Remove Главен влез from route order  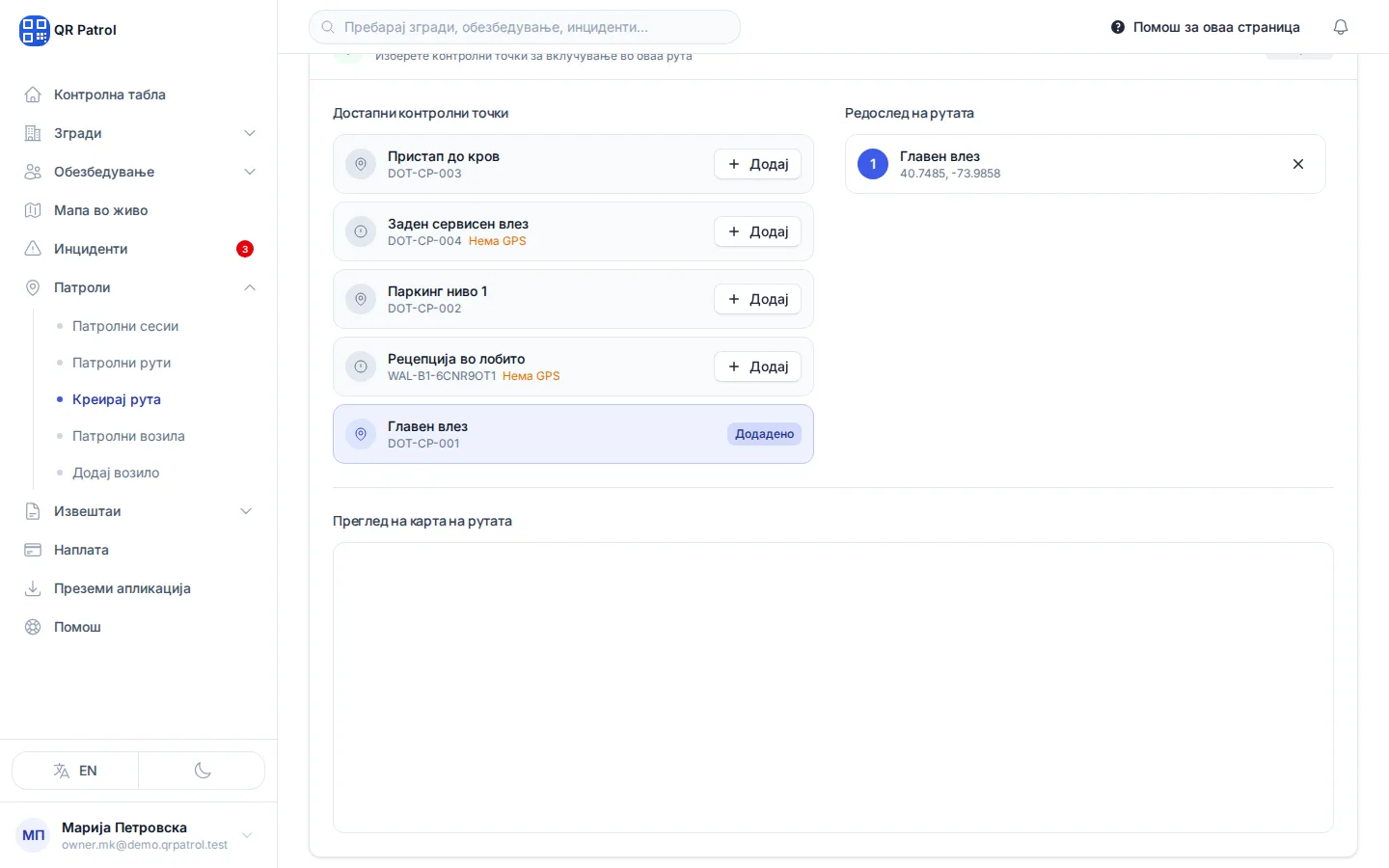click(1298, 164)
